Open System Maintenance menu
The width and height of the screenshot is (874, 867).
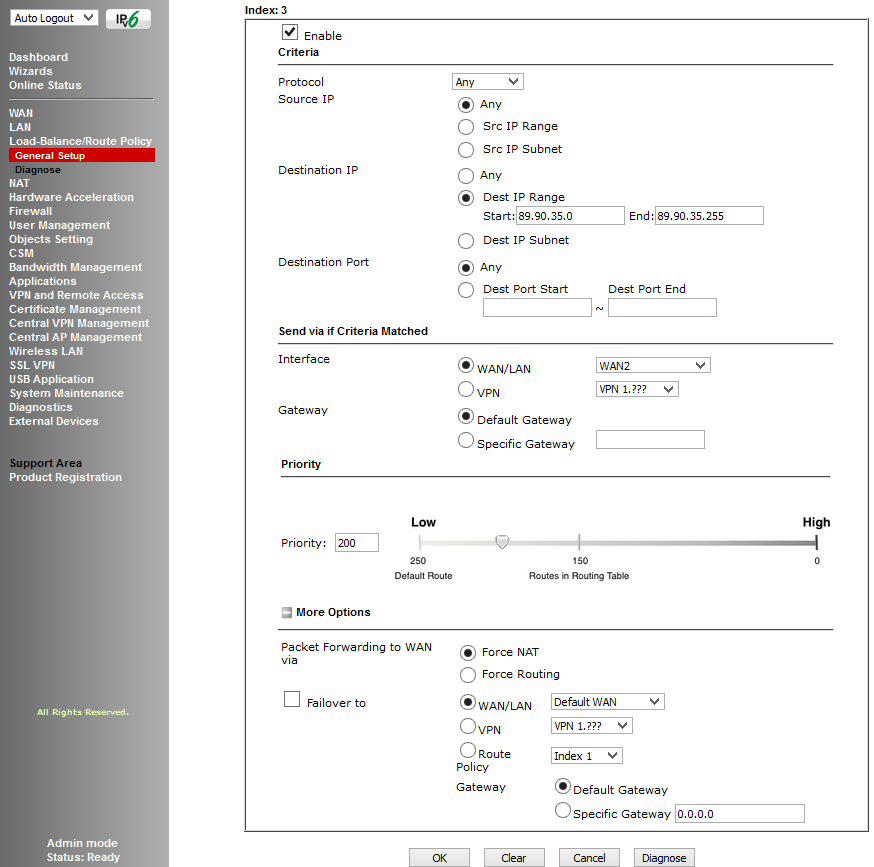[66, 393]
